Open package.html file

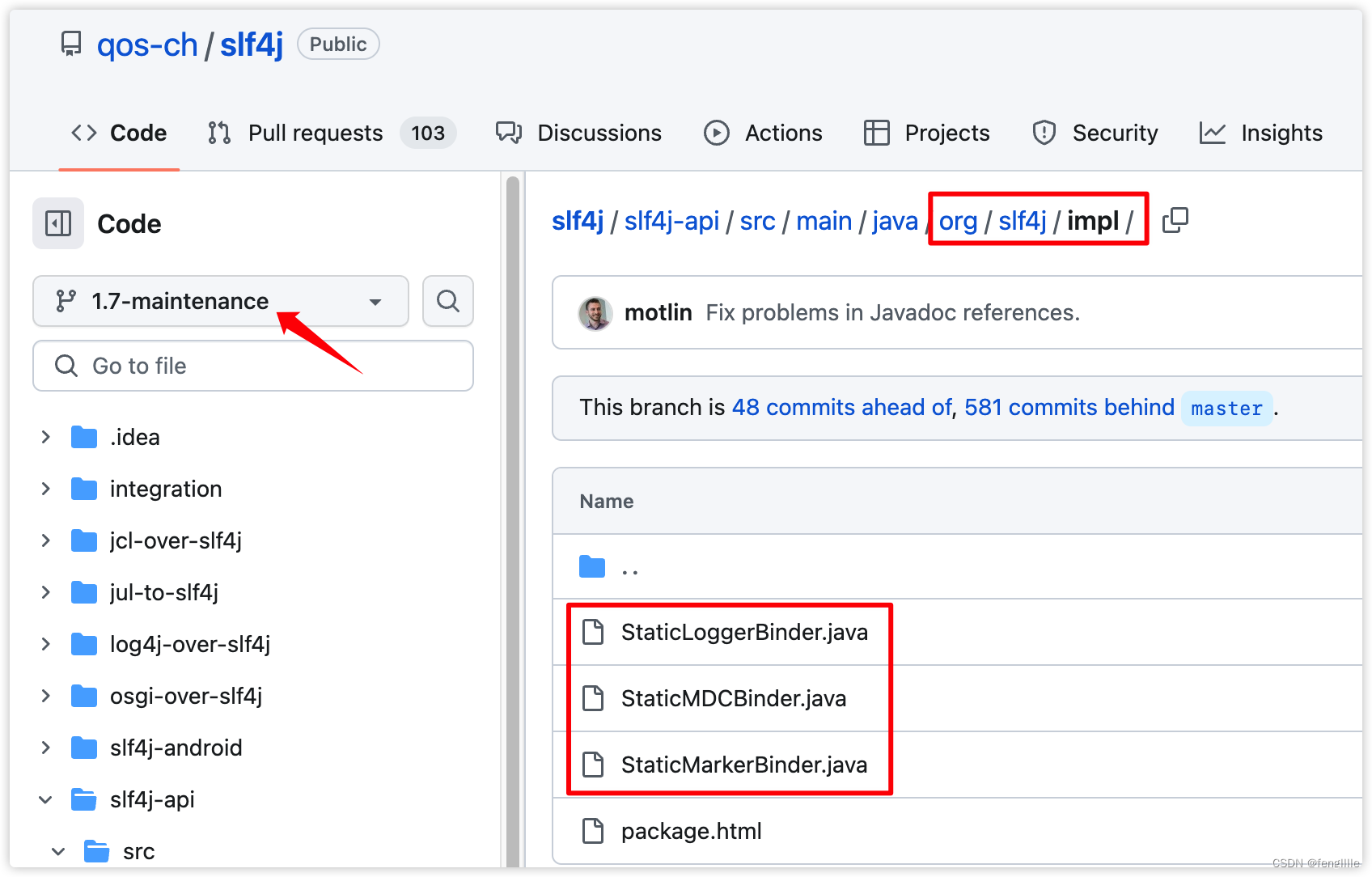point(692,831)
